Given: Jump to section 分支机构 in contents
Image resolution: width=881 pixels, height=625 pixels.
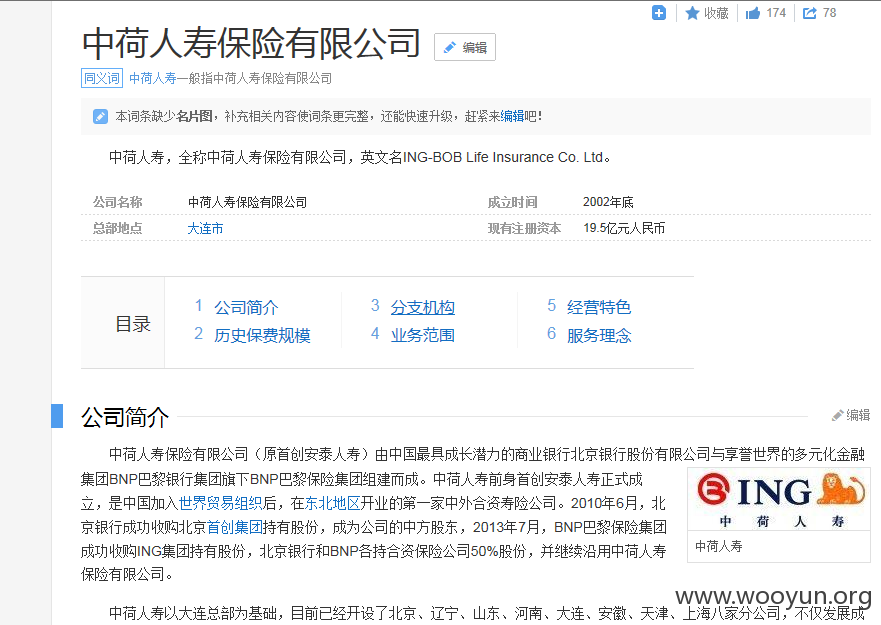Looking at the screenshot, I should click(x=423, y=307).
